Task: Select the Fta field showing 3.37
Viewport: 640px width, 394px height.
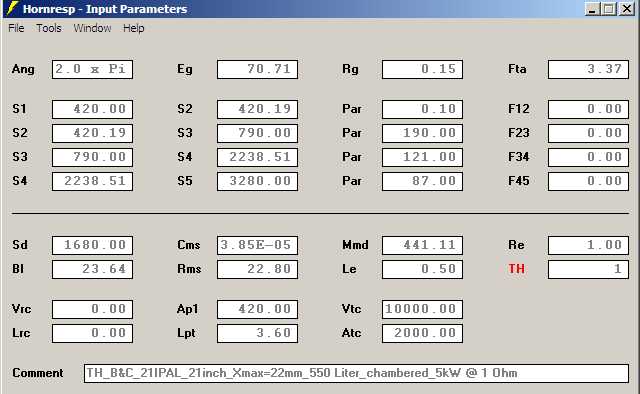Action: tap(588, 69)
